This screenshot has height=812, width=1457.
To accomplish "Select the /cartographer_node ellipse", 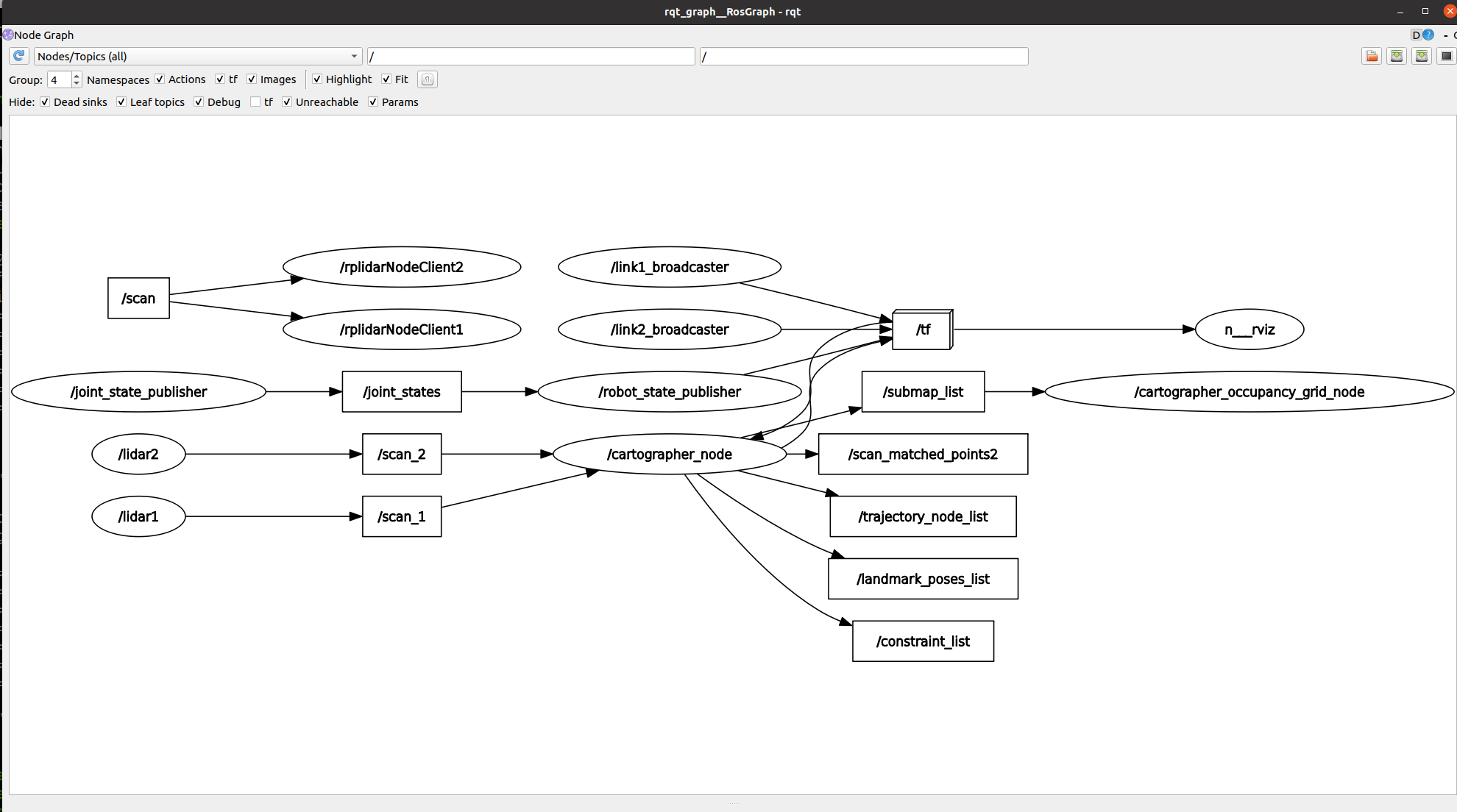I will [x=670, y=455].
